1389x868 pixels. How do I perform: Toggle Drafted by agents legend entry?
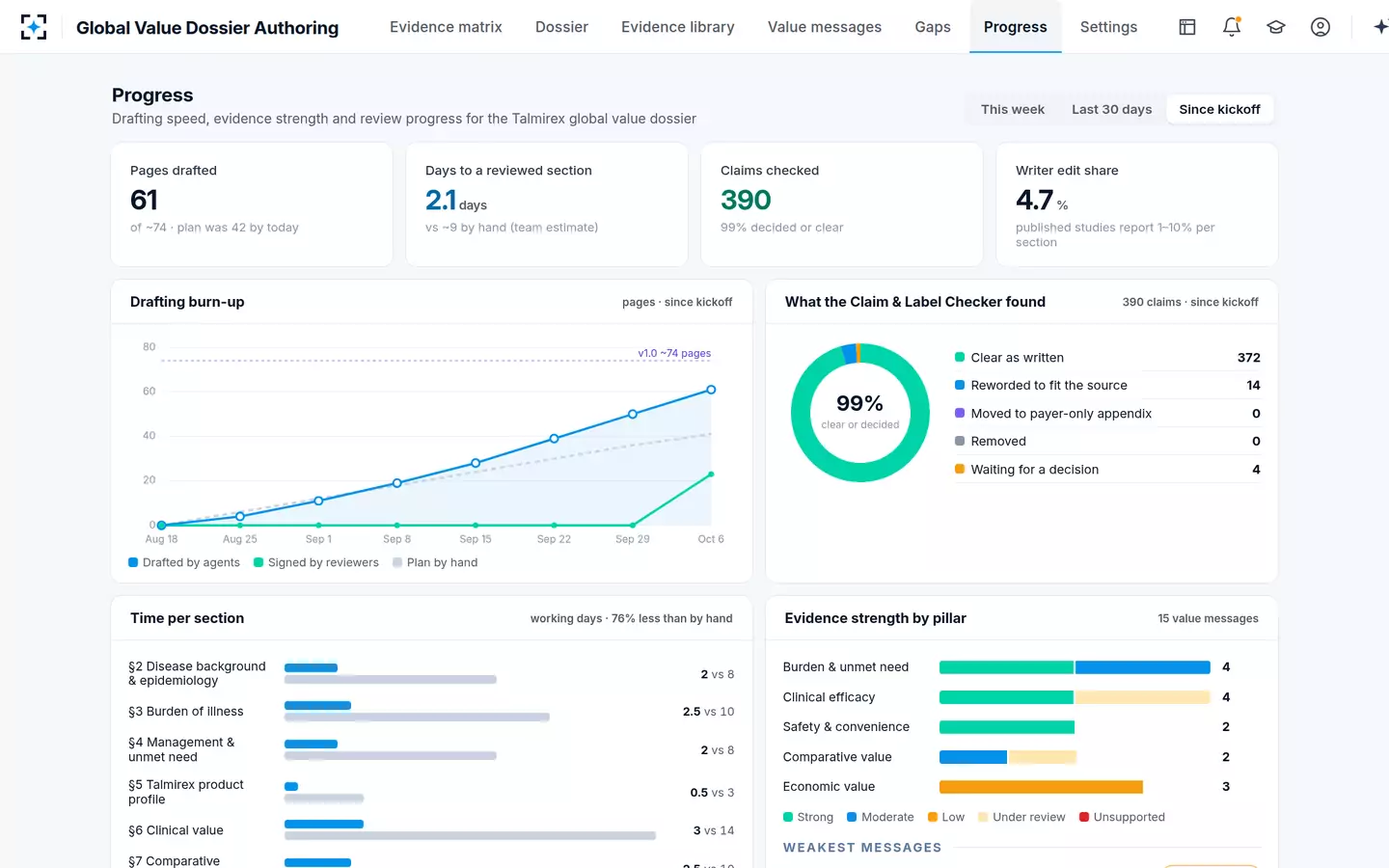point(184,562)
